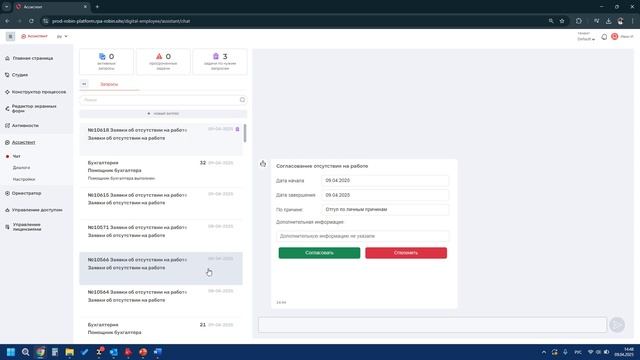Open the tenant Default dropdown

(x=586, y=39)
